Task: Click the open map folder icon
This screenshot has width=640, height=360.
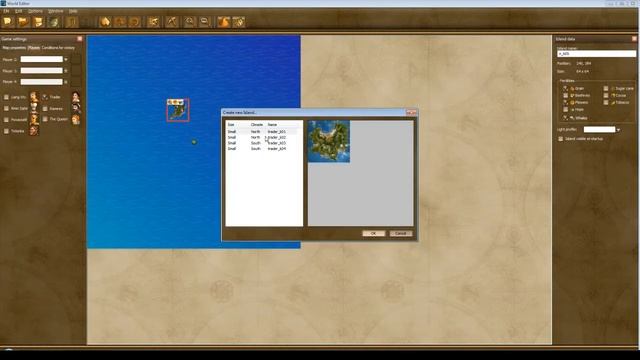Action: coord(23,22)
